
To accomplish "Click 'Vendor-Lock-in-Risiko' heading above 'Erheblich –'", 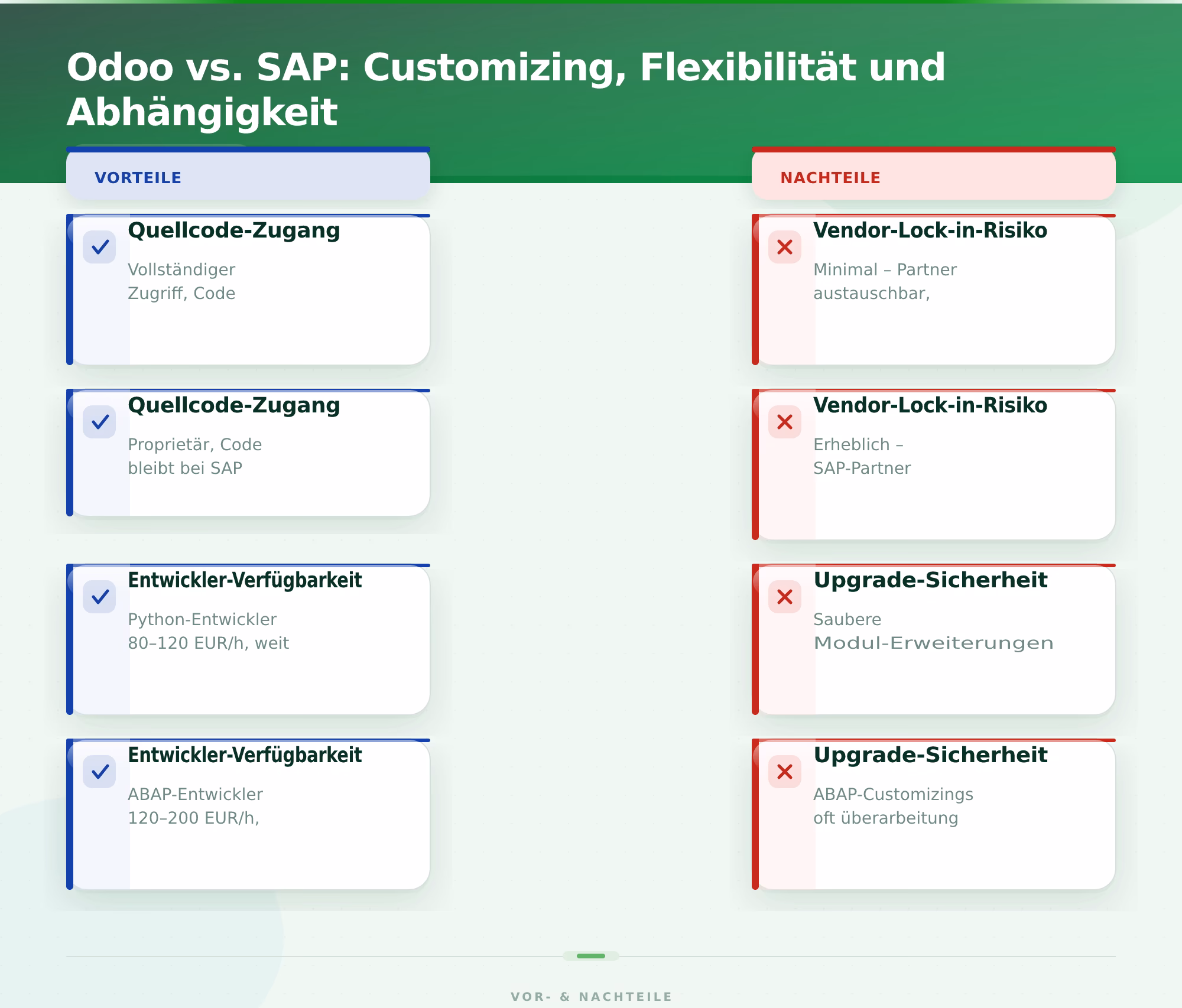I will tap(930, 405).
